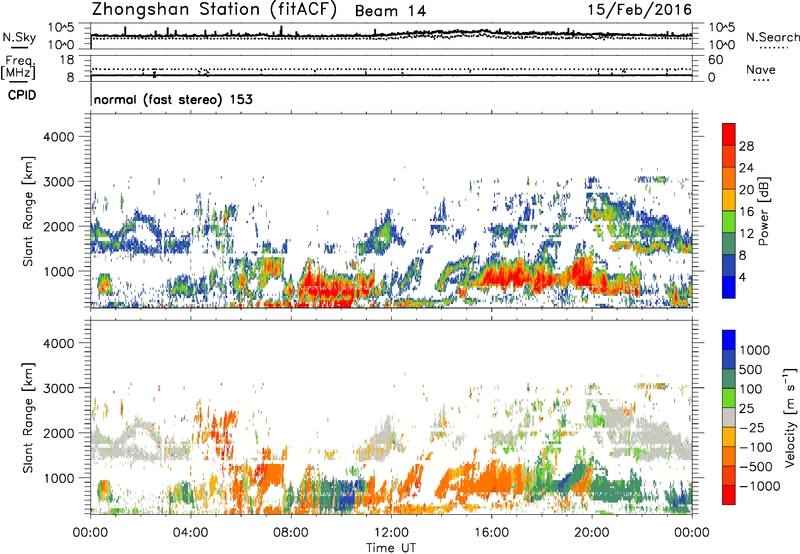Image resolution: width=800 pixels, height=554 pixels.
Task: Click the solid line sample under "N.Sky"
Action: click(x=19, y=48)
